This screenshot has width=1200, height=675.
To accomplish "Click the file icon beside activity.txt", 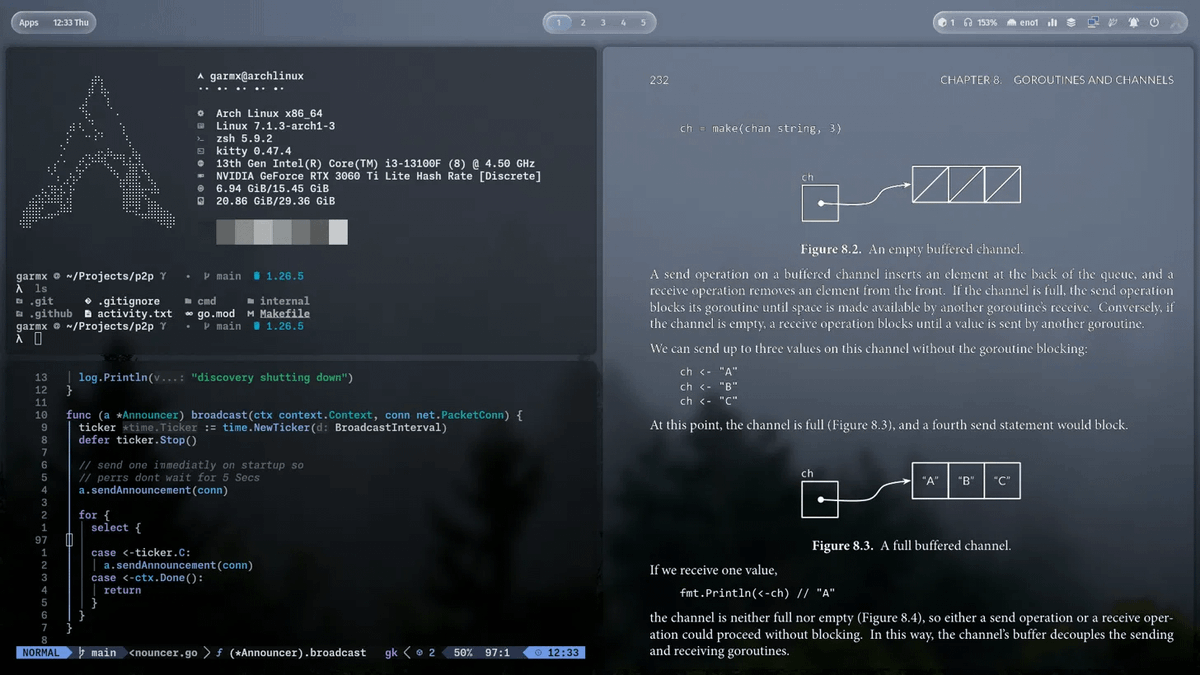I will [88, 313].
